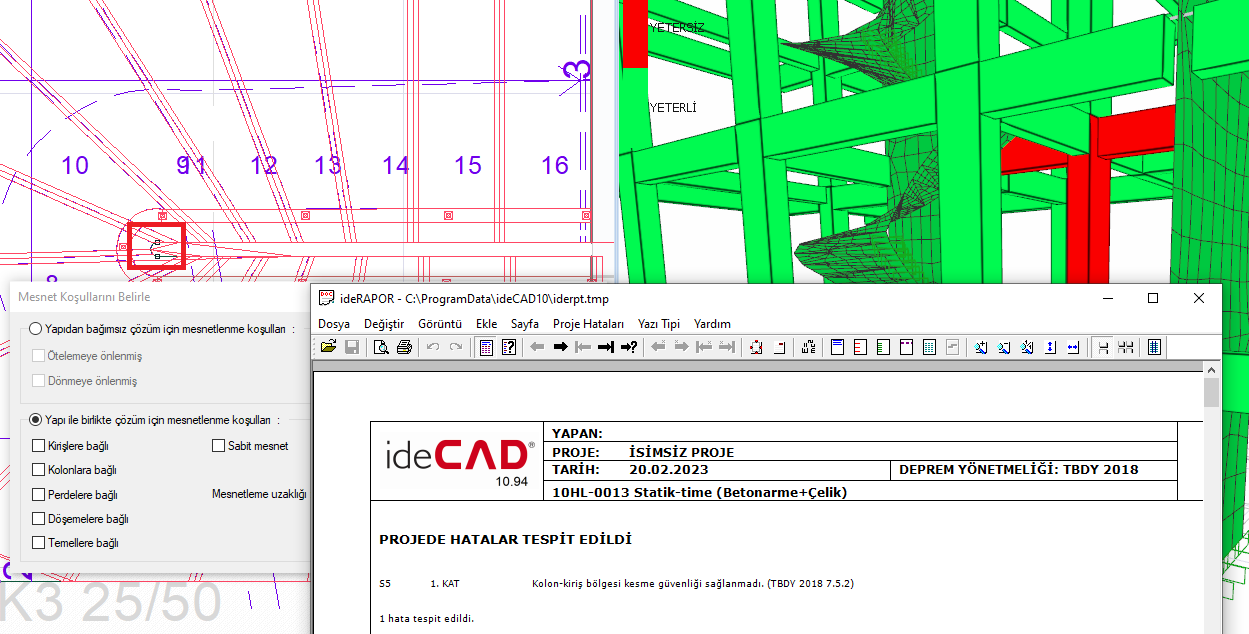
Task: Click the teal table grid page icon
Action: click(929, 347)
